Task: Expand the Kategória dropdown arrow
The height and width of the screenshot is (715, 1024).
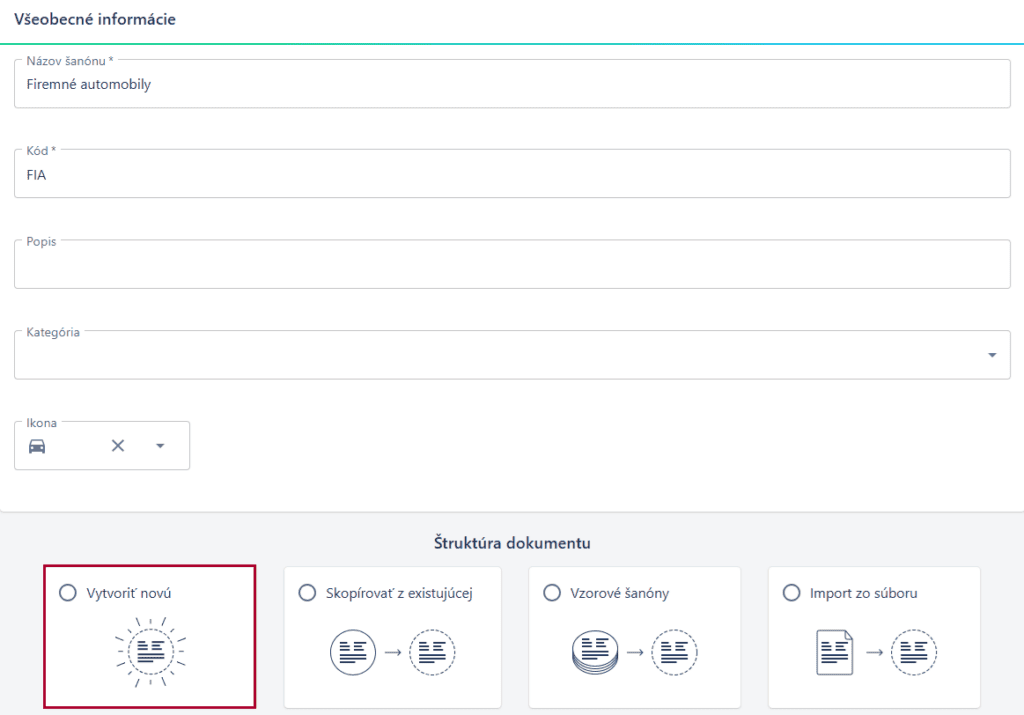Action: point(992,355)
